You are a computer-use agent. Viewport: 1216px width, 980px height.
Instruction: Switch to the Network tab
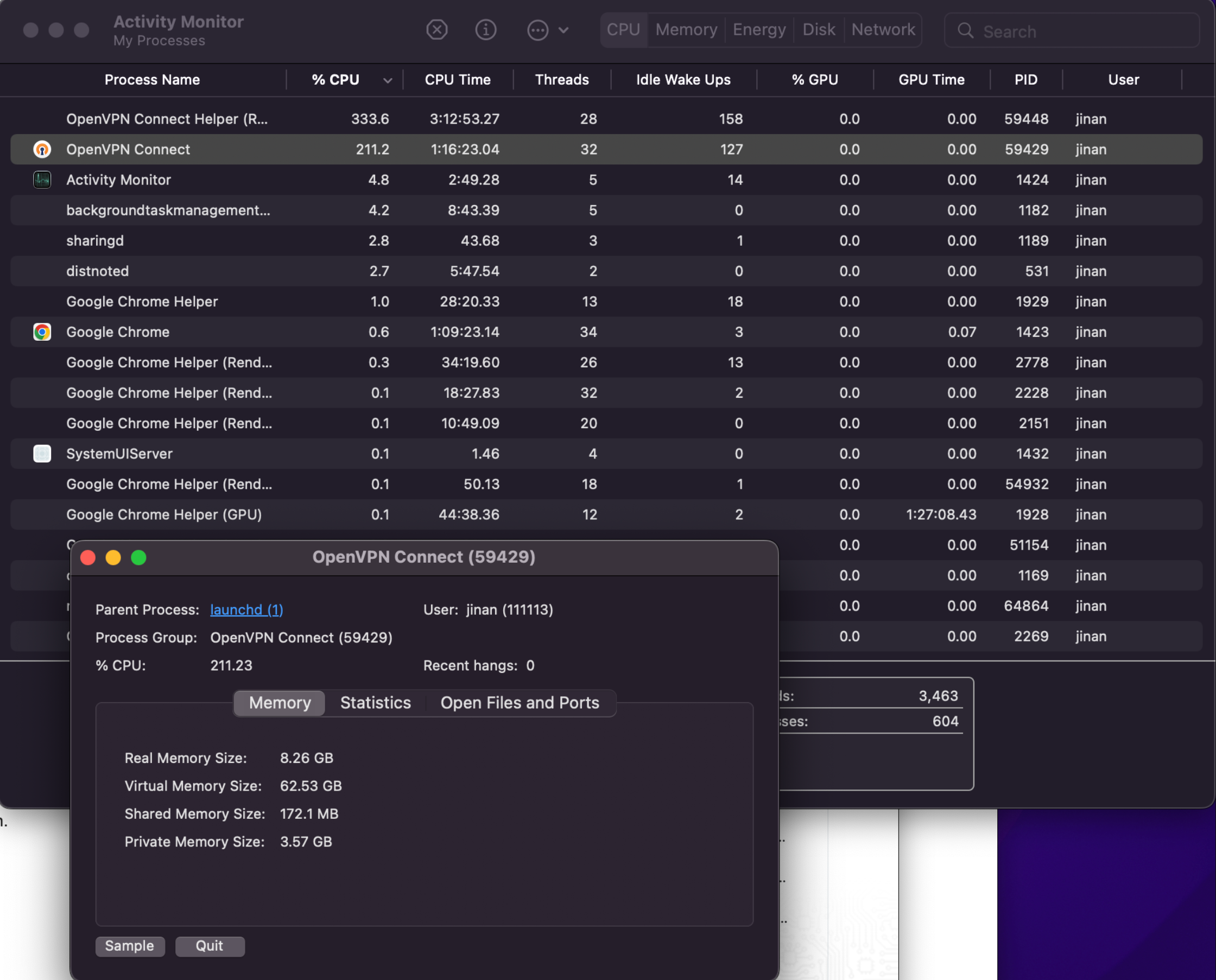tap(883, 29)
